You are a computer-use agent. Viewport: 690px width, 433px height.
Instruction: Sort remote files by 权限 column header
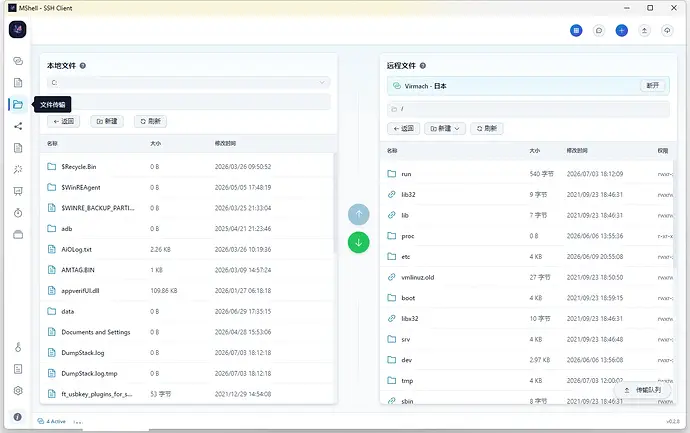point(663,150)
